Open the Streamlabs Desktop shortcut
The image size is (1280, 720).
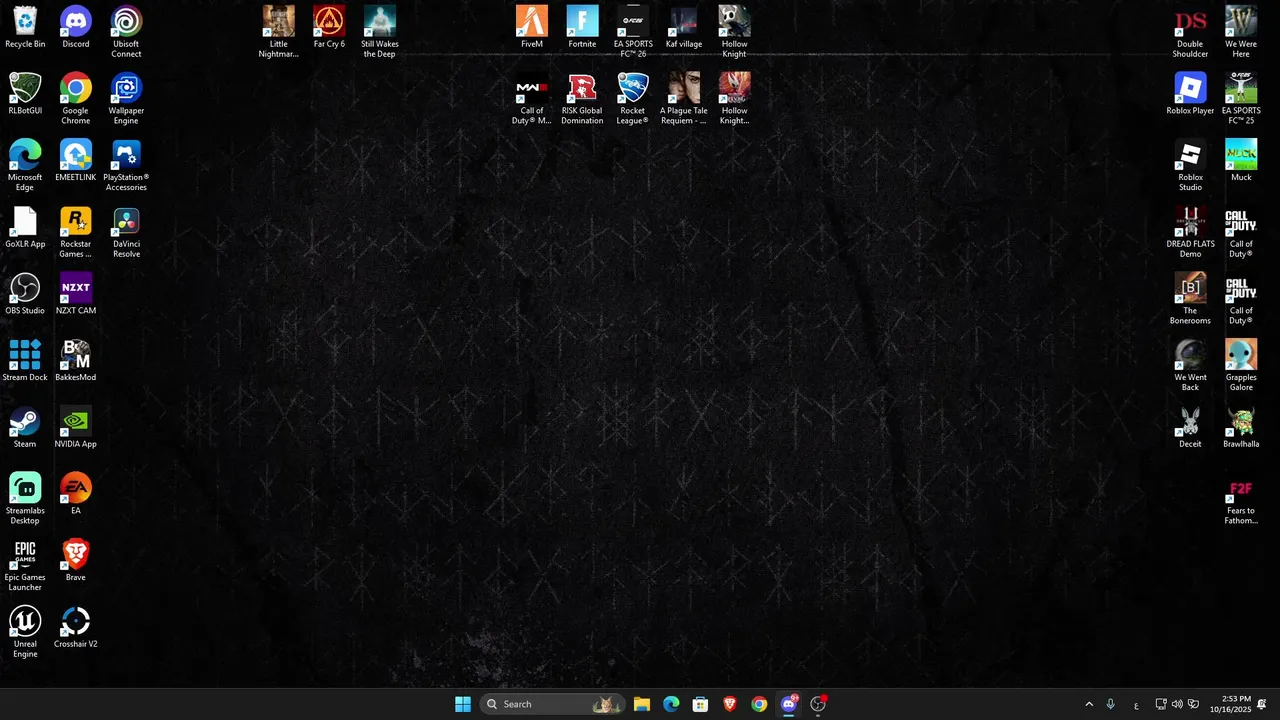click(25, 499)
